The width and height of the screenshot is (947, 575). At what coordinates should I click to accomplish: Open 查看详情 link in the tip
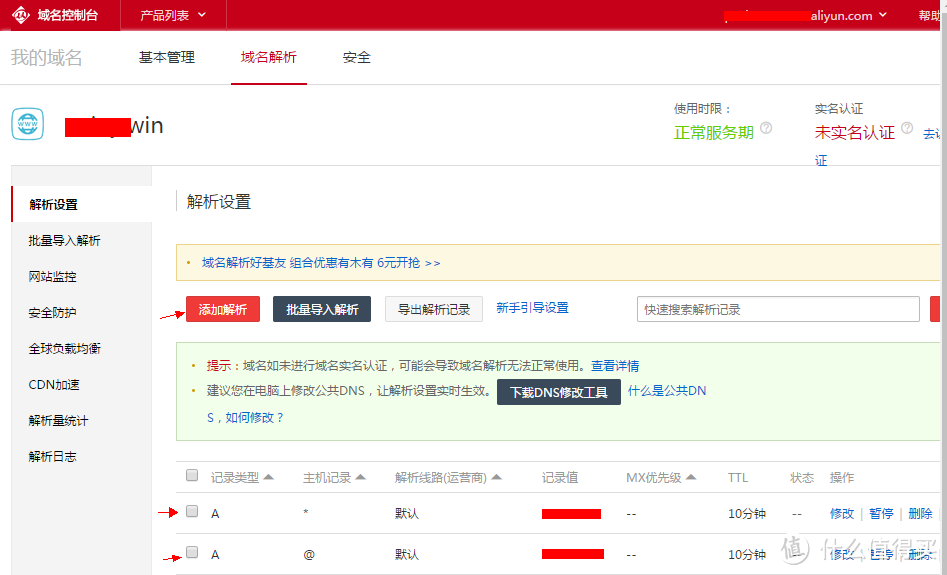point(615,365)
